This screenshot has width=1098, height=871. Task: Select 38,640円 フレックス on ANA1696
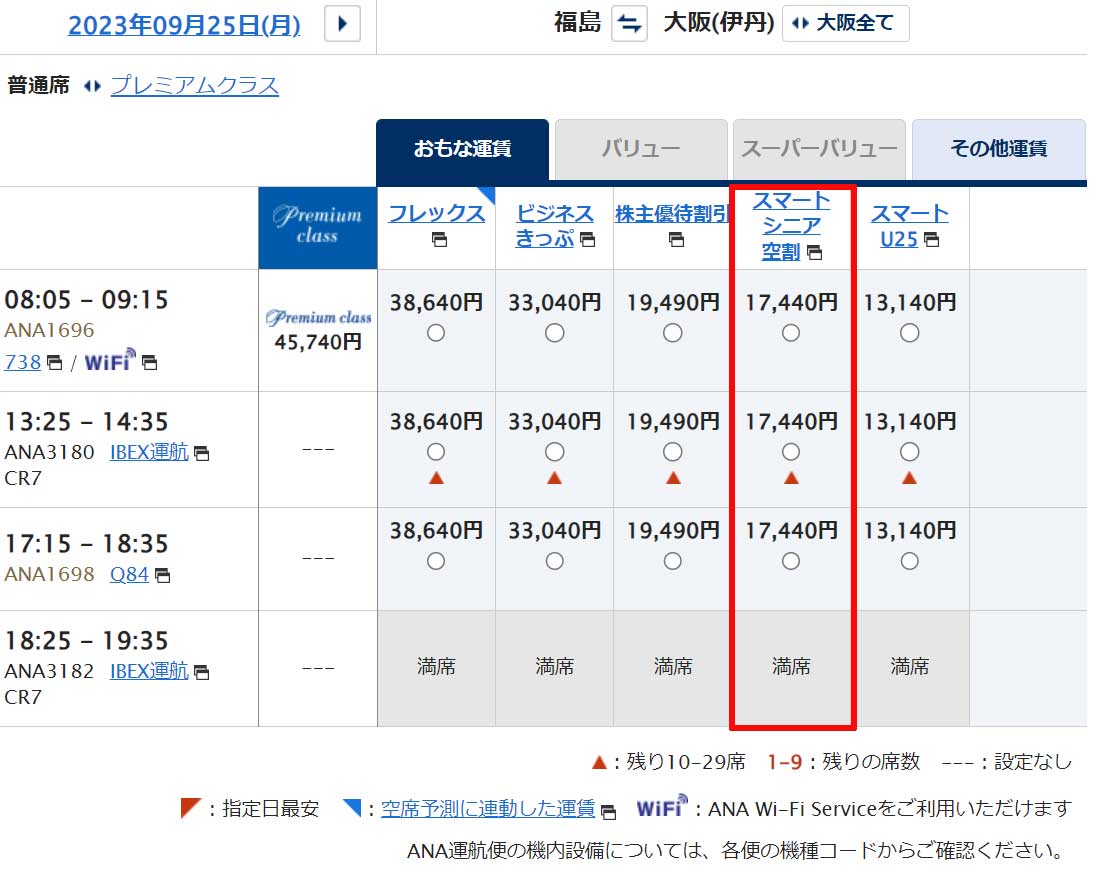coord(436,333)
